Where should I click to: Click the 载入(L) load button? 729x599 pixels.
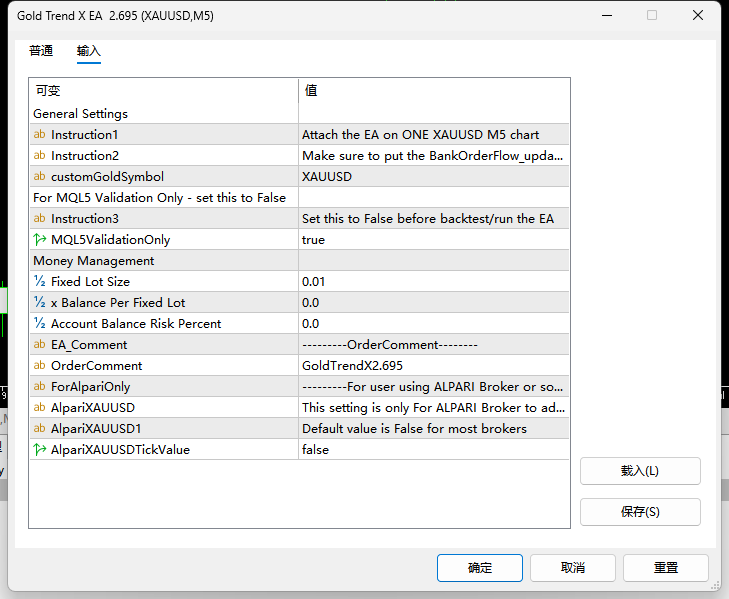640,471
